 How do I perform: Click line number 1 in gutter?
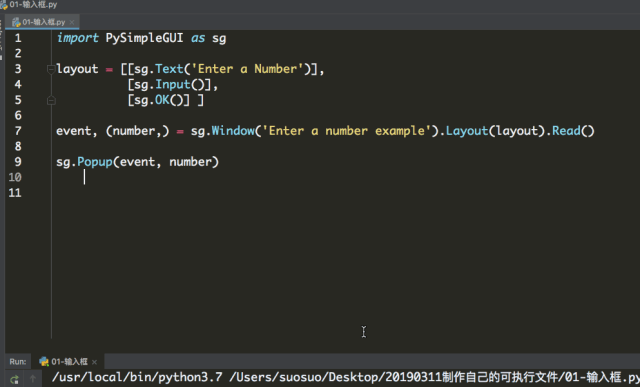[18, 38]
